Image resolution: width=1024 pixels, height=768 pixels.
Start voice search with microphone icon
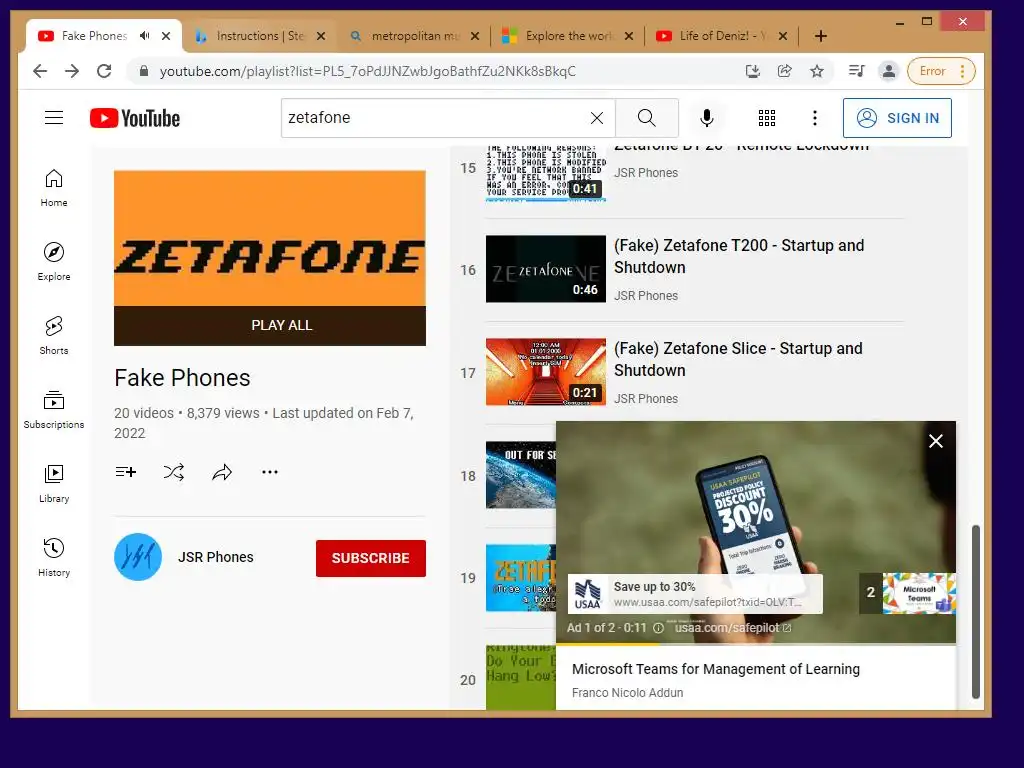pyautogui.click(x=707, y=118)
